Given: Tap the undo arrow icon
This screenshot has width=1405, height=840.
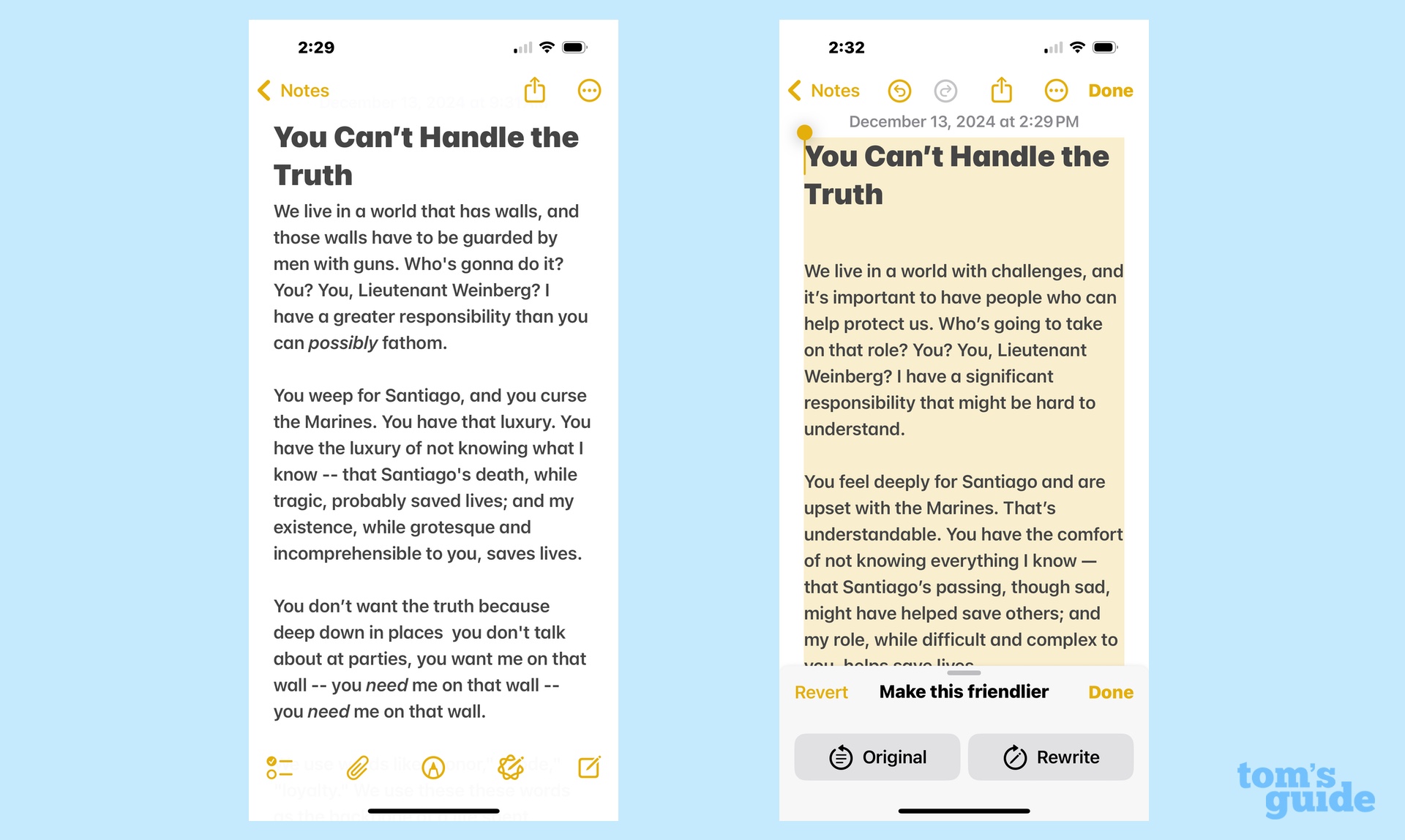Looking at the screenshot, I should 899,90.
